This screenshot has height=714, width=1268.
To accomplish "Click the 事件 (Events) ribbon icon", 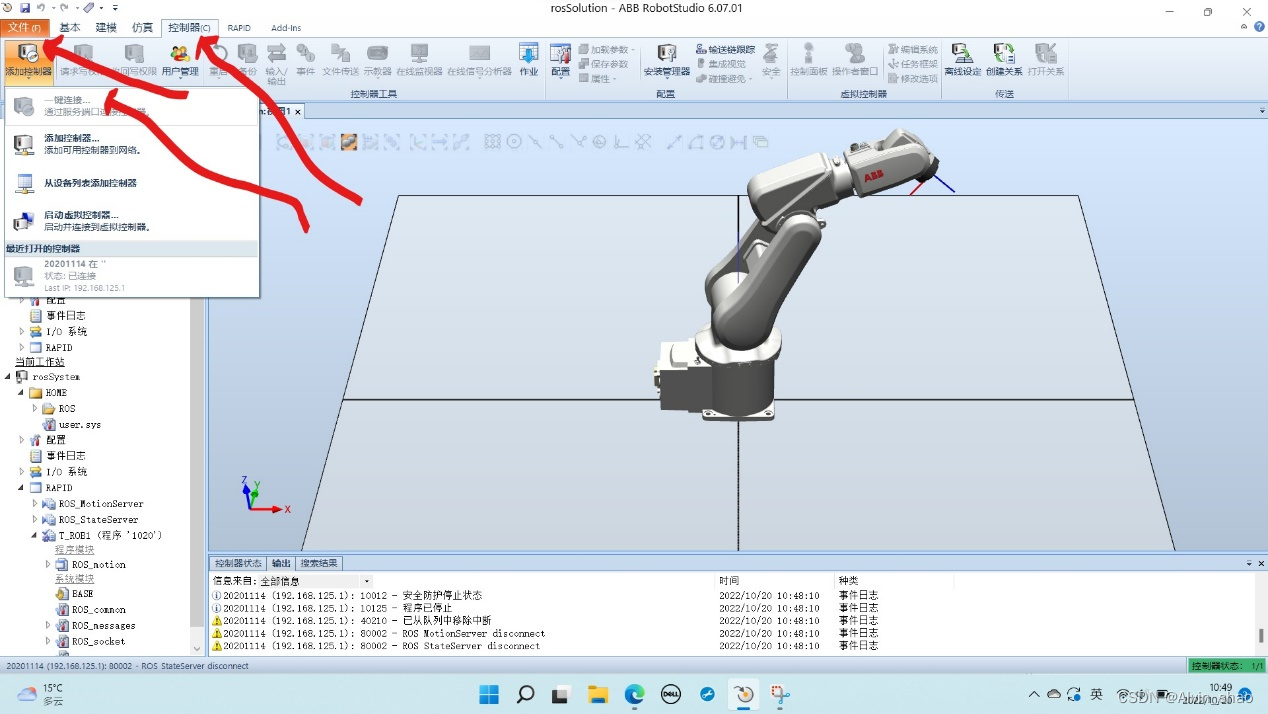I will (306, 60).
